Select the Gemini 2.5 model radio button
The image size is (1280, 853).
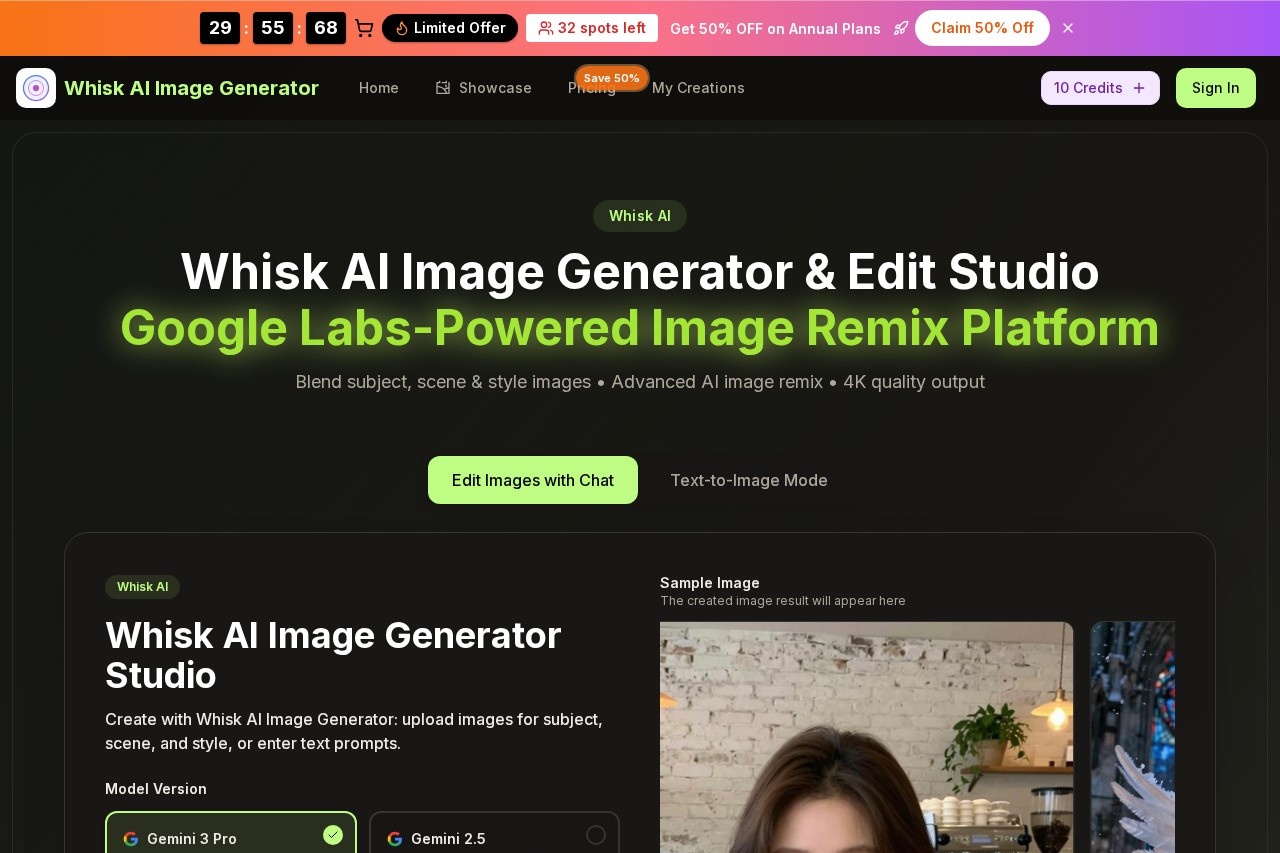tap(596, 835)
